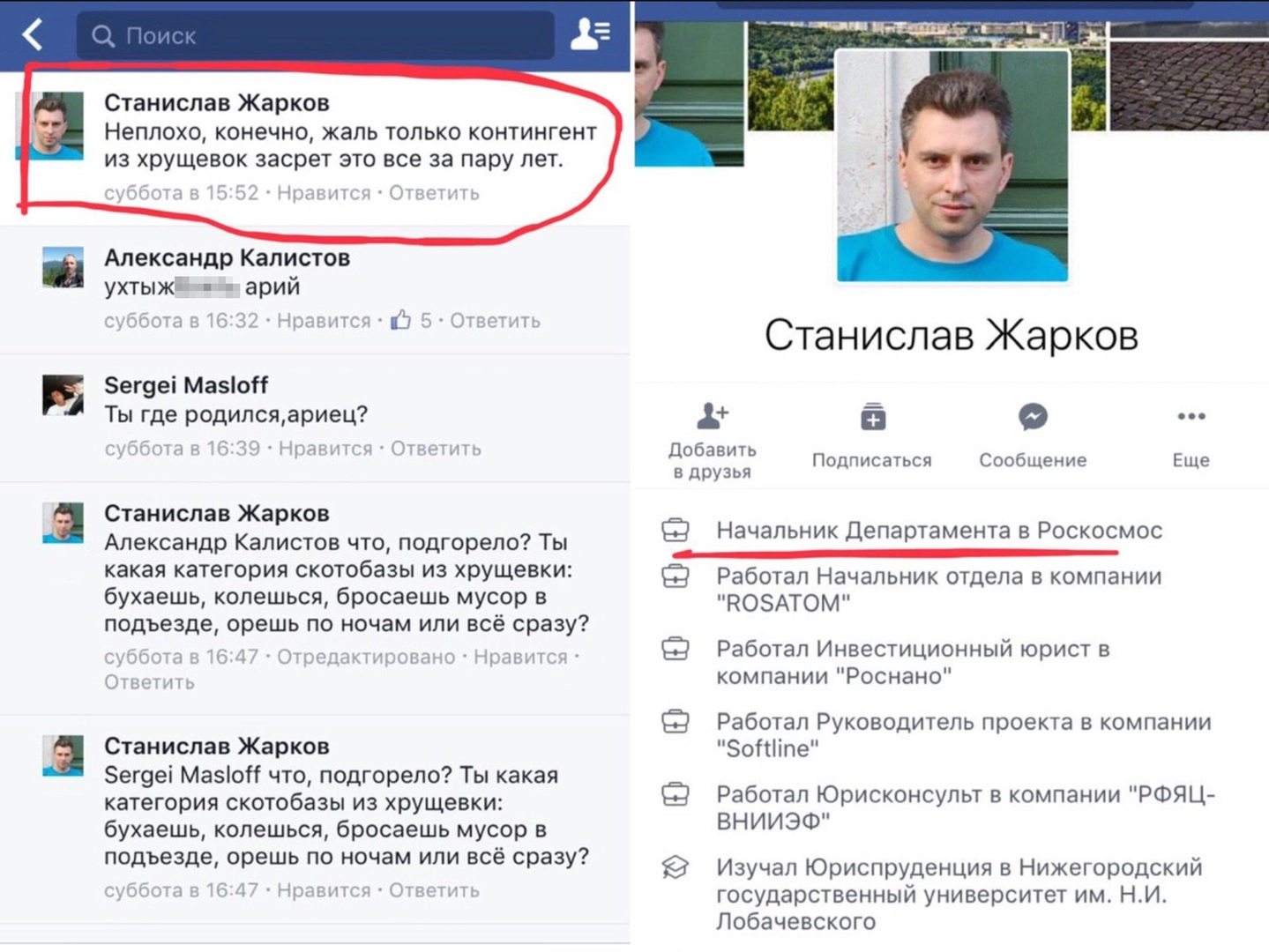The width and height of the screenshot is (1269, 952).
Task: Open the Начальник Департамента в Роскосмос entry
Action: (x=938, y=531)
